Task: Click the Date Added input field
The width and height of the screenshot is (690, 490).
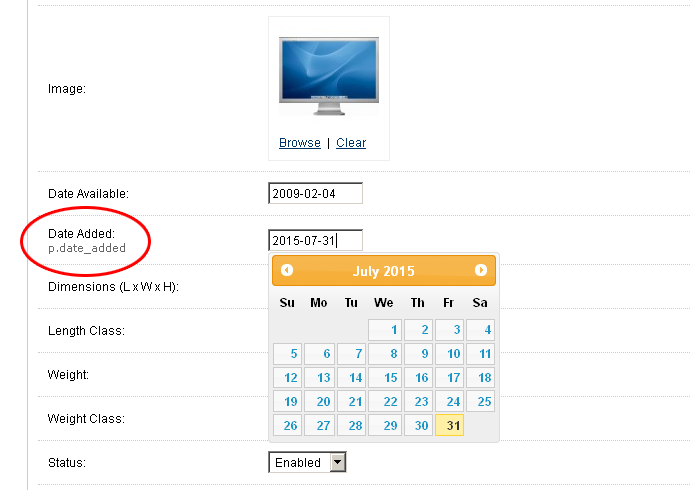Action: [315, 240]
